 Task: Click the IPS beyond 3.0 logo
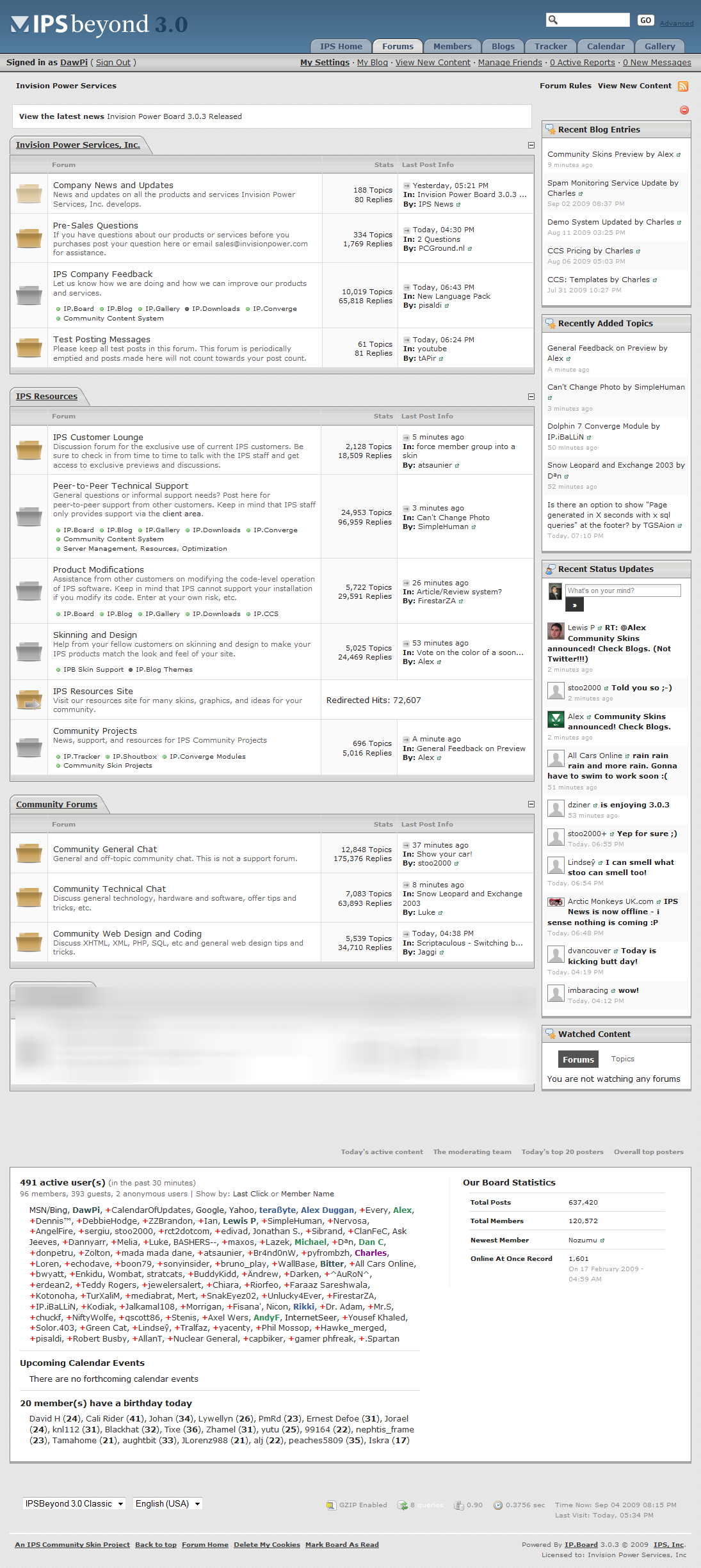99,25
